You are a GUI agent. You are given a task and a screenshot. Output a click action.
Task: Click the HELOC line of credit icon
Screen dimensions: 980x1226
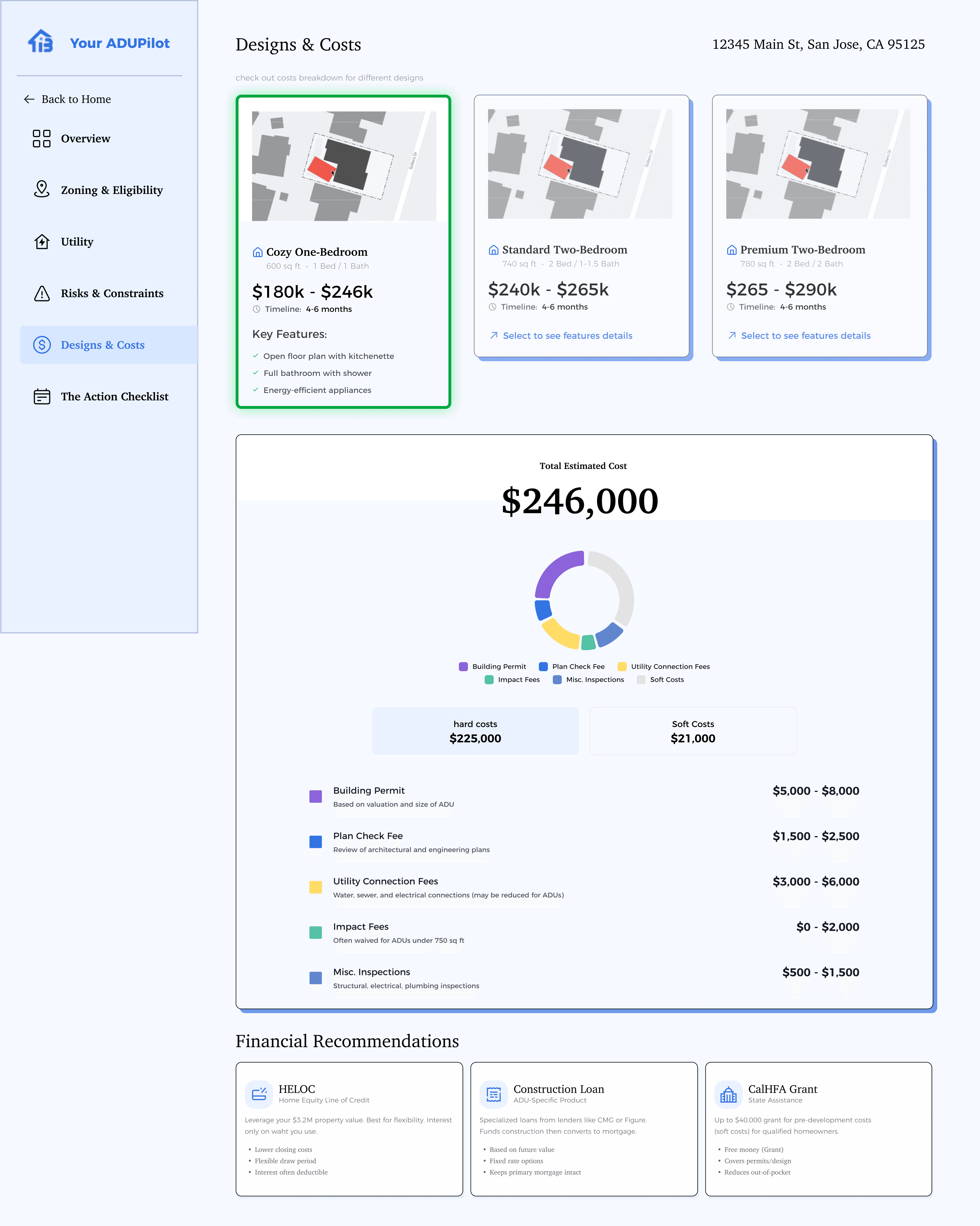259,1093
